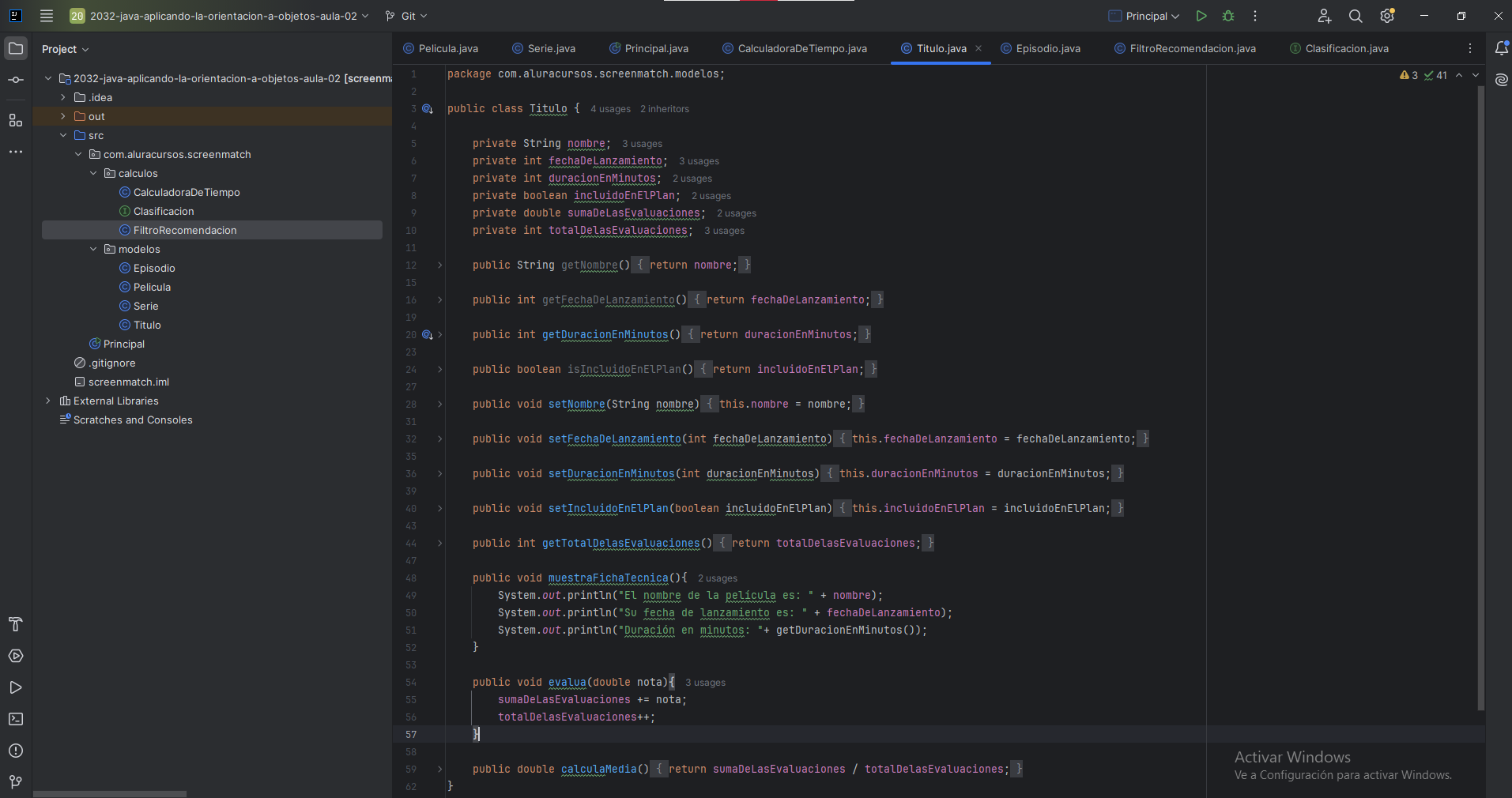Open the Services tool window
This screenshot has width=1512, height=798.
click(16, 656)
